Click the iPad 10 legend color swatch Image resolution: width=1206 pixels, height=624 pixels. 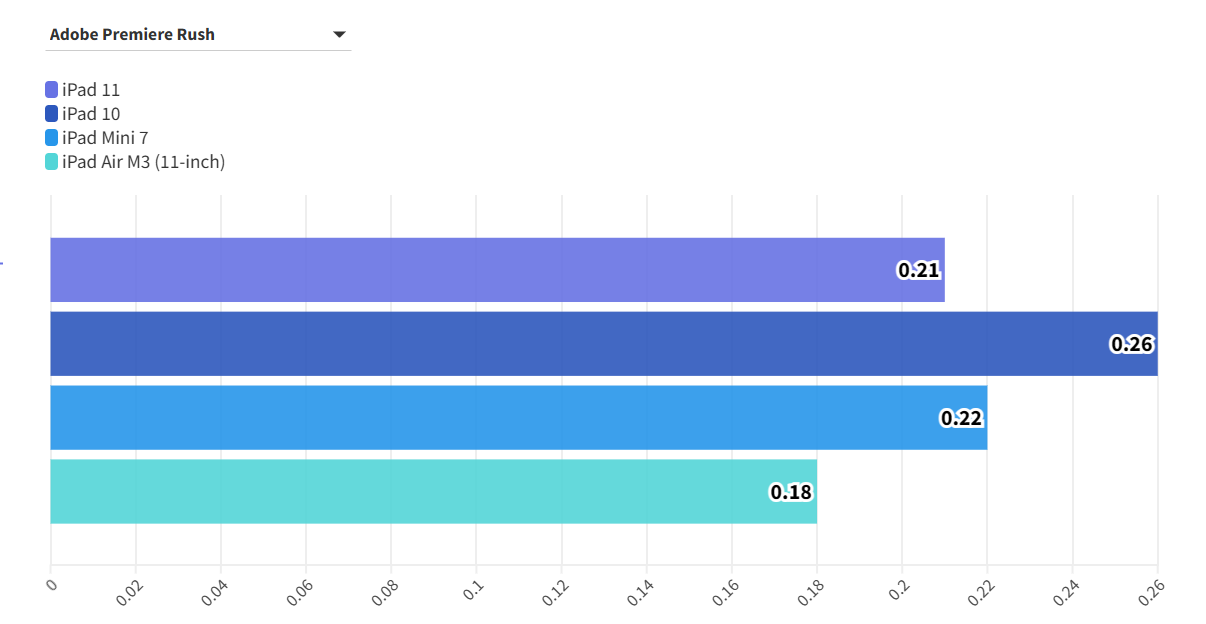coord(52,114)
